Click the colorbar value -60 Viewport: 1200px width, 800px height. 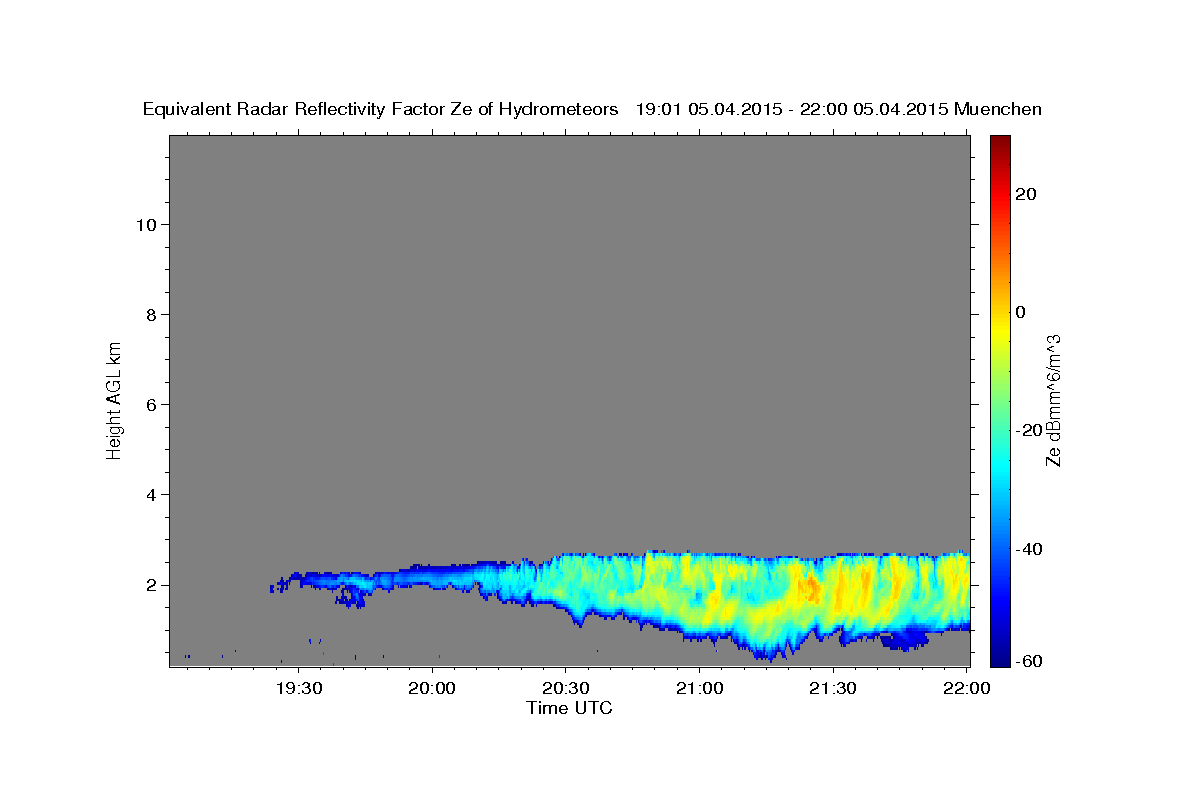point(1030,662)
